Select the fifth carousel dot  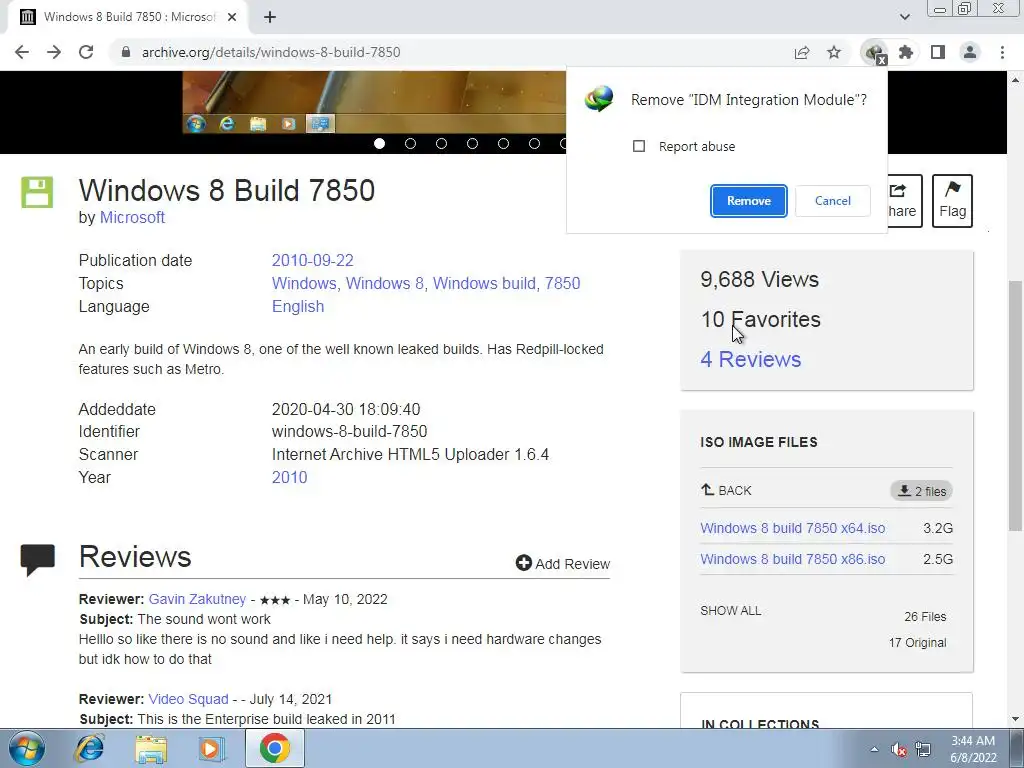coord(504,144)
